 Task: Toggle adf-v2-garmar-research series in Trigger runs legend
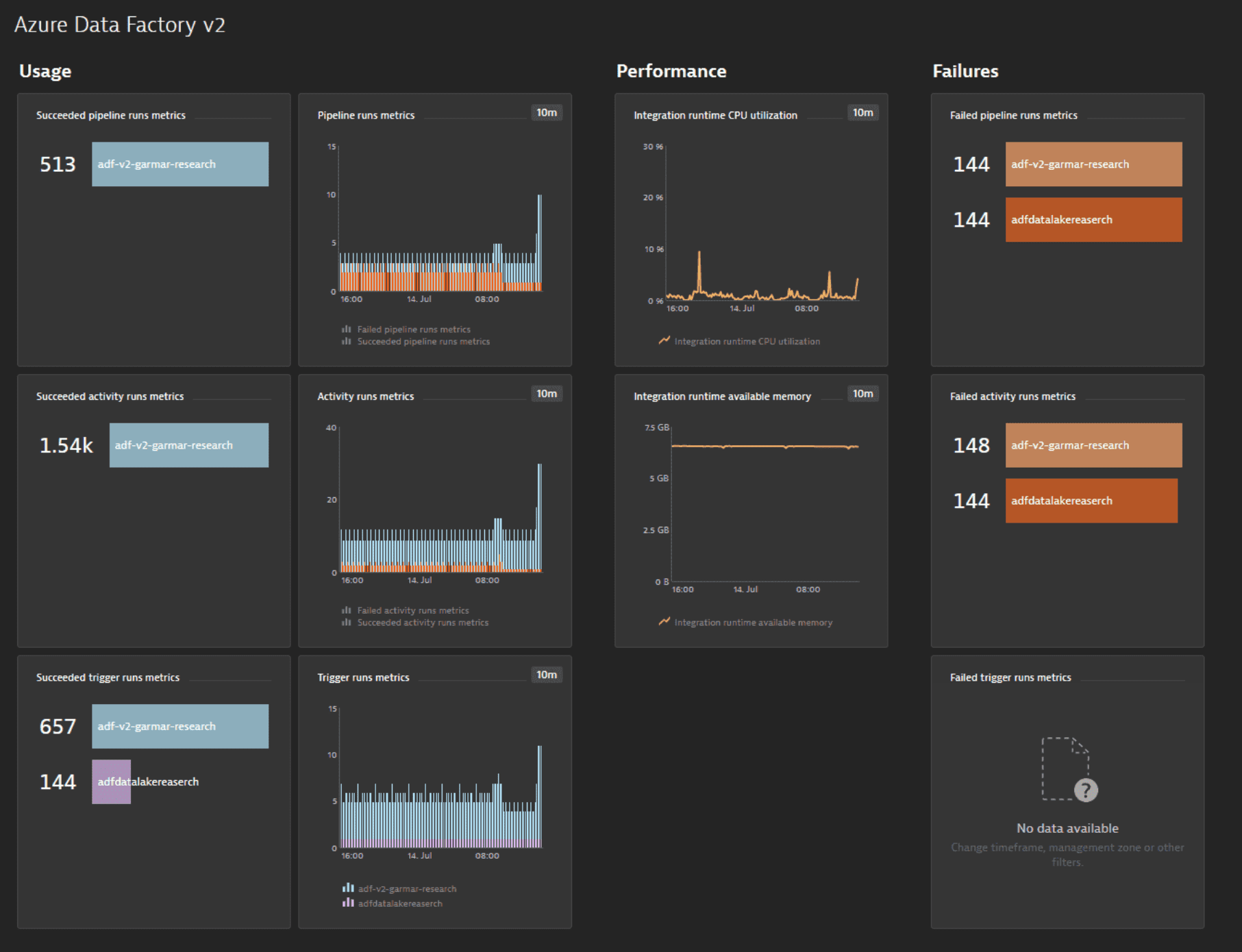point(407,888)
